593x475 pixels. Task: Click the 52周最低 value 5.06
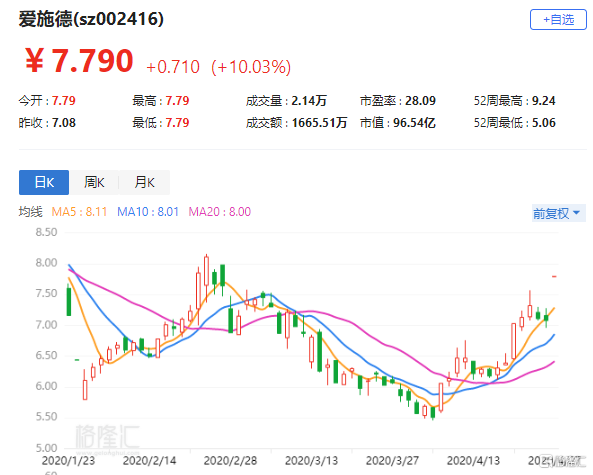point(544,123)
